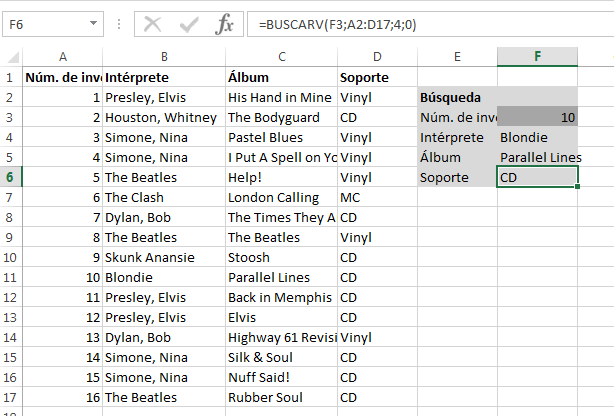This screenshot has width=614, height=416.
Task: Click the BUSCARV formula in formula bar
Action: (x=337, y=25)
